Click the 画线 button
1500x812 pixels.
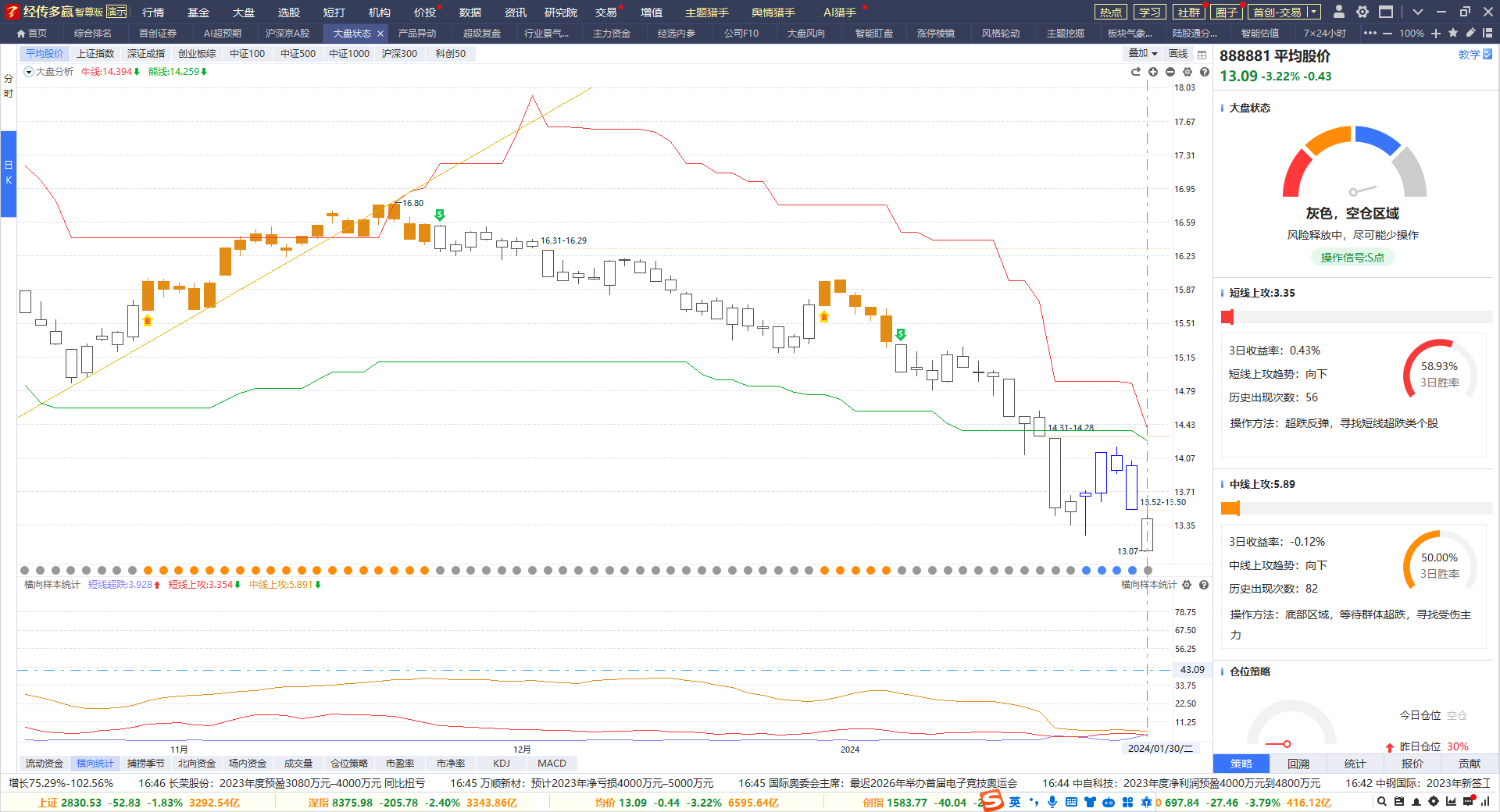[x=1178, y=54]
